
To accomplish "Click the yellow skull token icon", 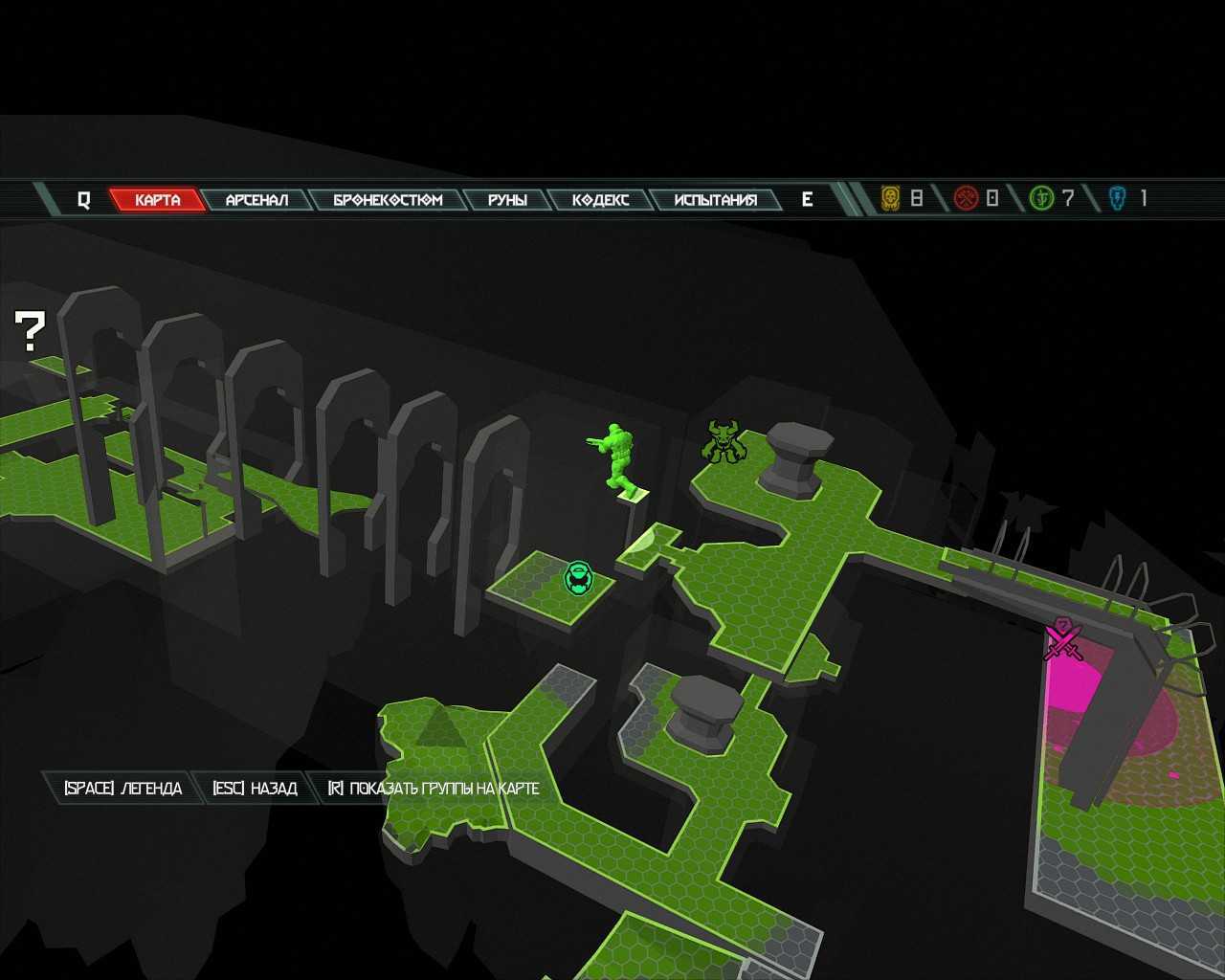I will [891, 198].
